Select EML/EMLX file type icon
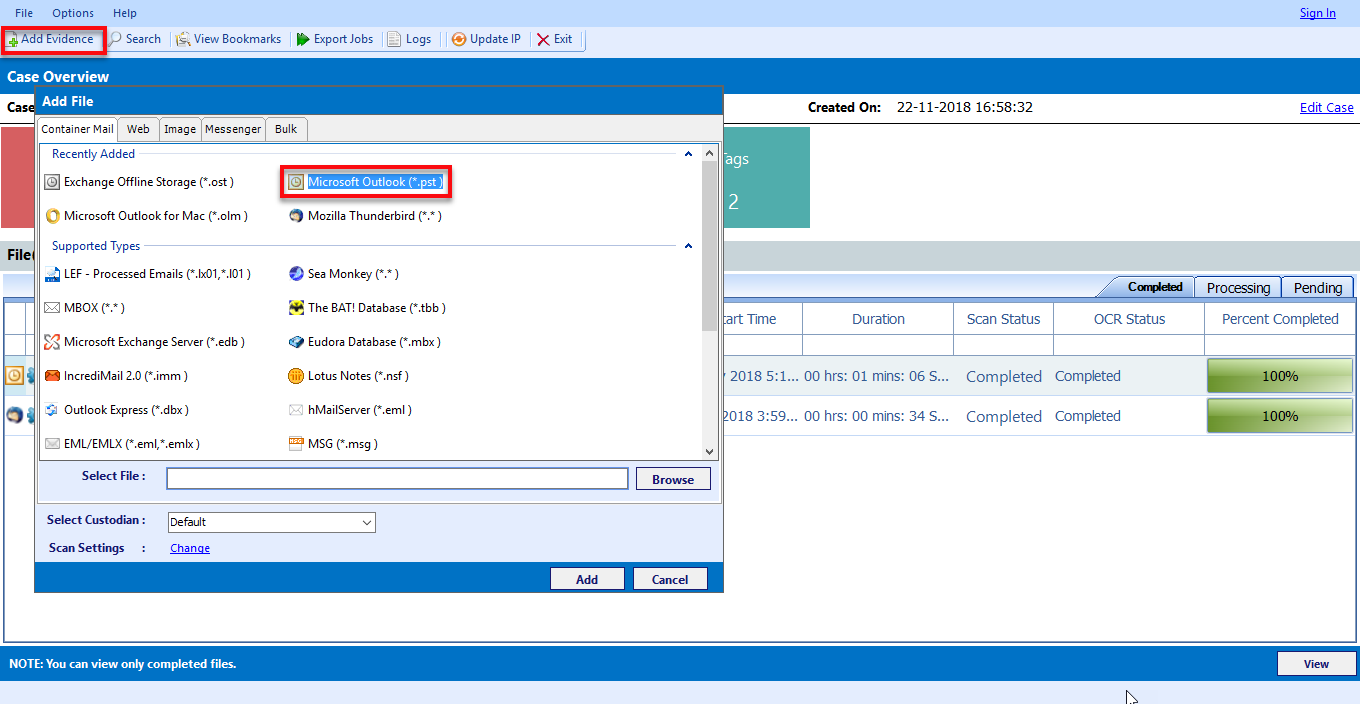The image size is (1360, 704). pyautogui.click(x=53, y=444)
